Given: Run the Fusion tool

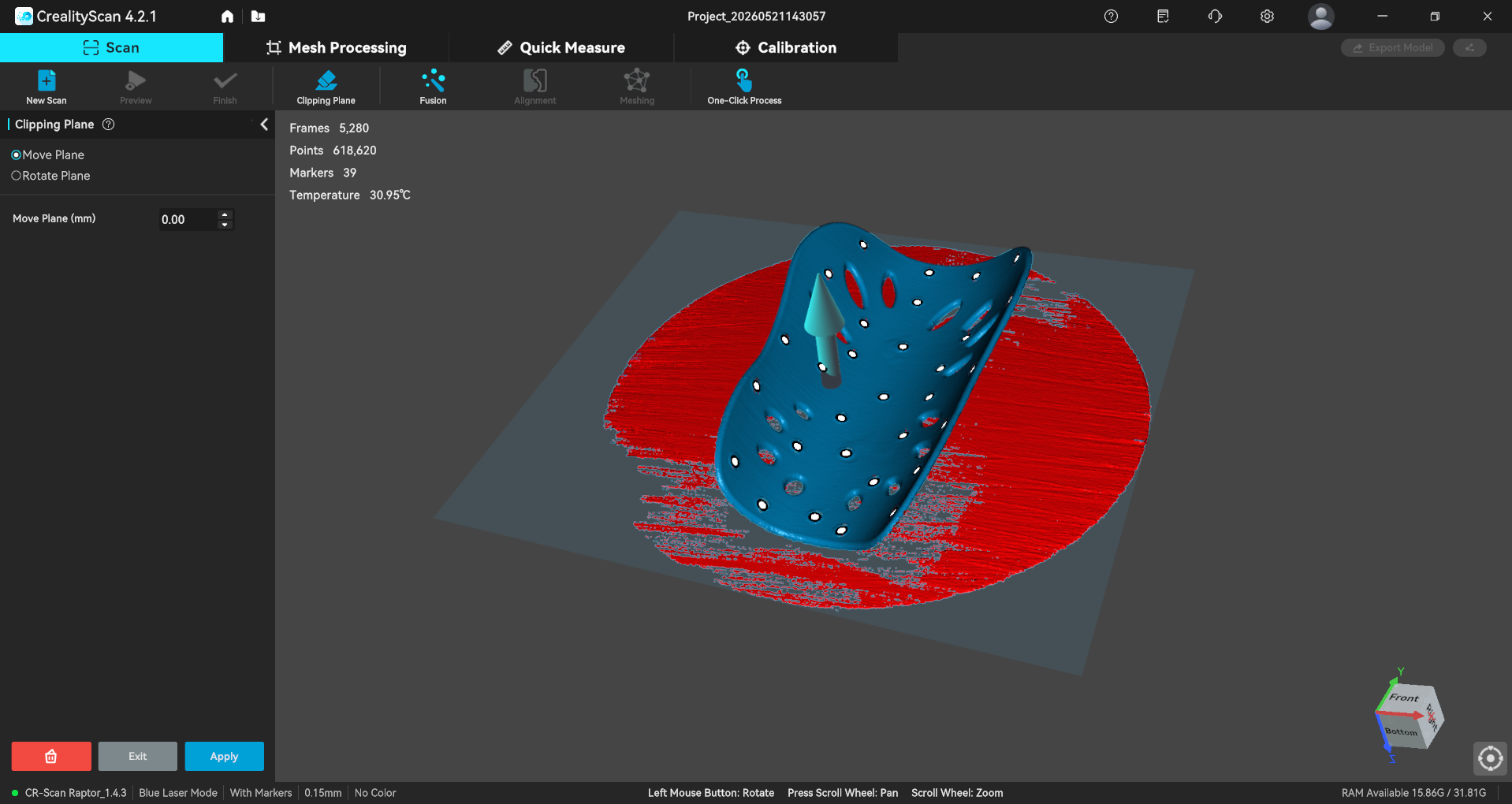Looking at the screenshot, I should 433,87.
